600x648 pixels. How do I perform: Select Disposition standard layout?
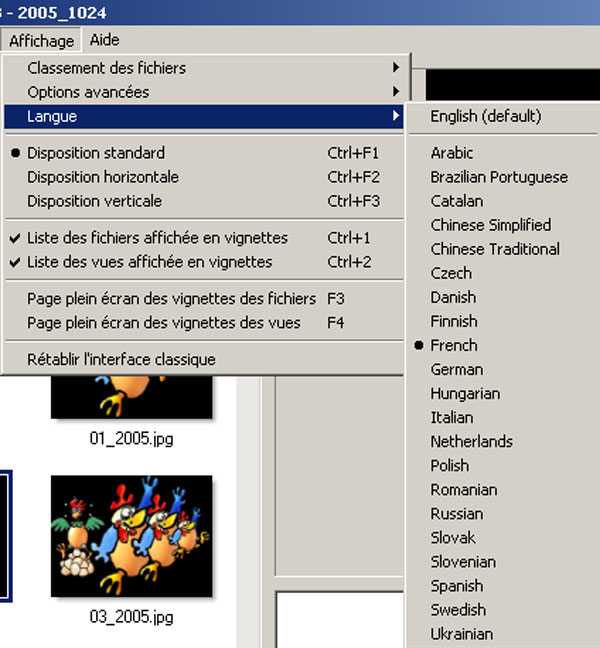point(204,153)
